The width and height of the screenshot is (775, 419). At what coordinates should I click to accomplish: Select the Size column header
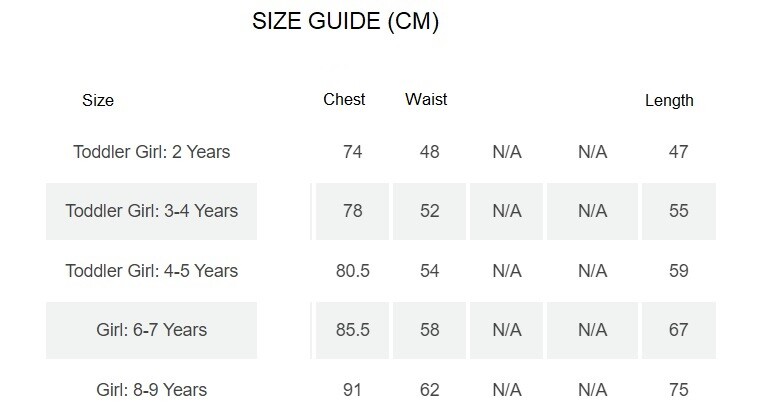click(98, 100)
